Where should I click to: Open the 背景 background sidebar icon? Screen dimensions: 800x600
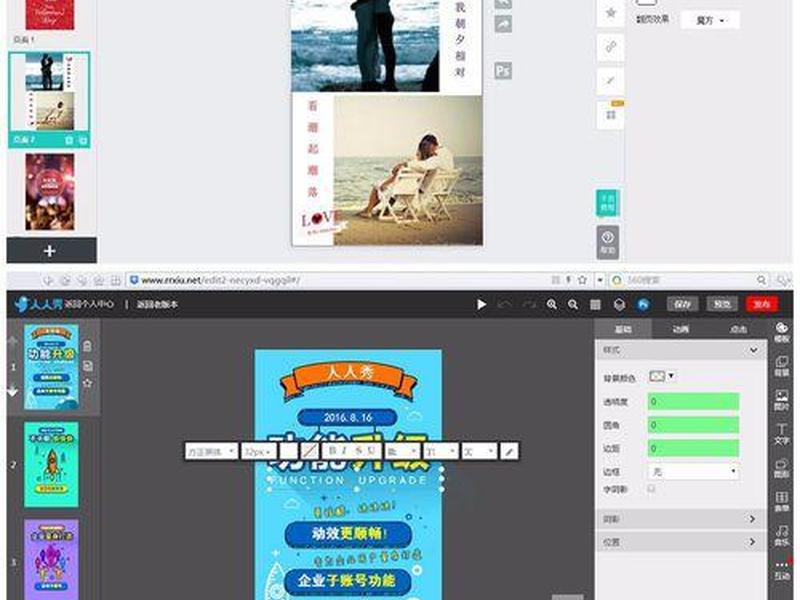click(782, 366)
